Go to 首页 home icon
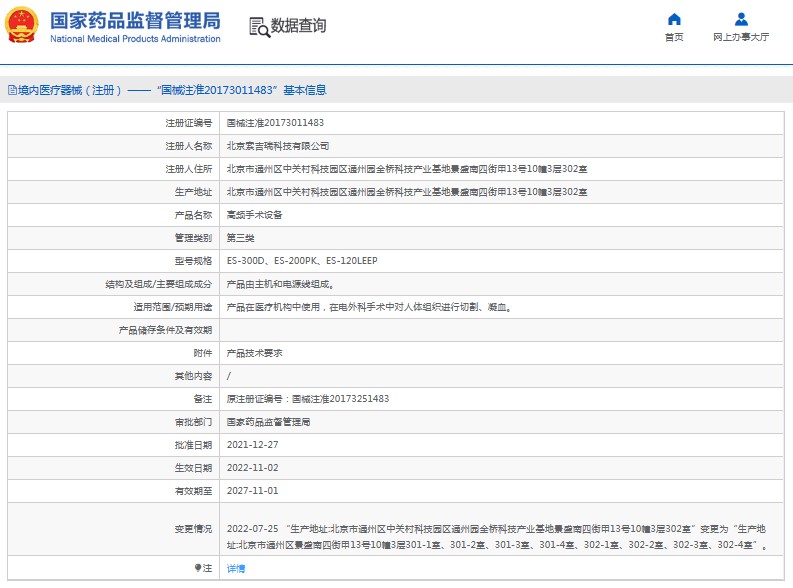Image resolution: width=793 pixels, height=588 pixels. 674,19
